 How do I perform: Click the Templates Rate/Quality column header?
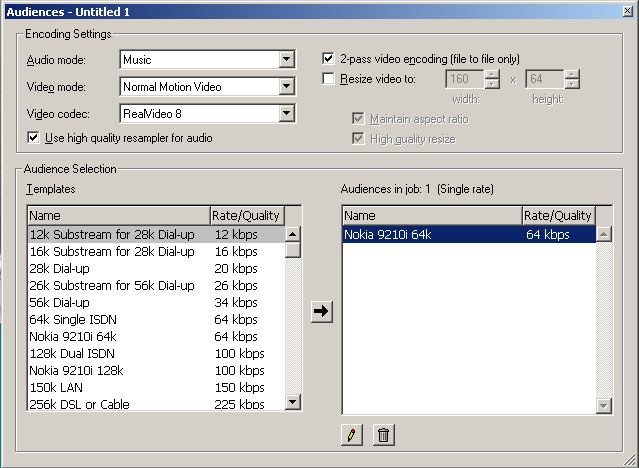tap(246, 215)
